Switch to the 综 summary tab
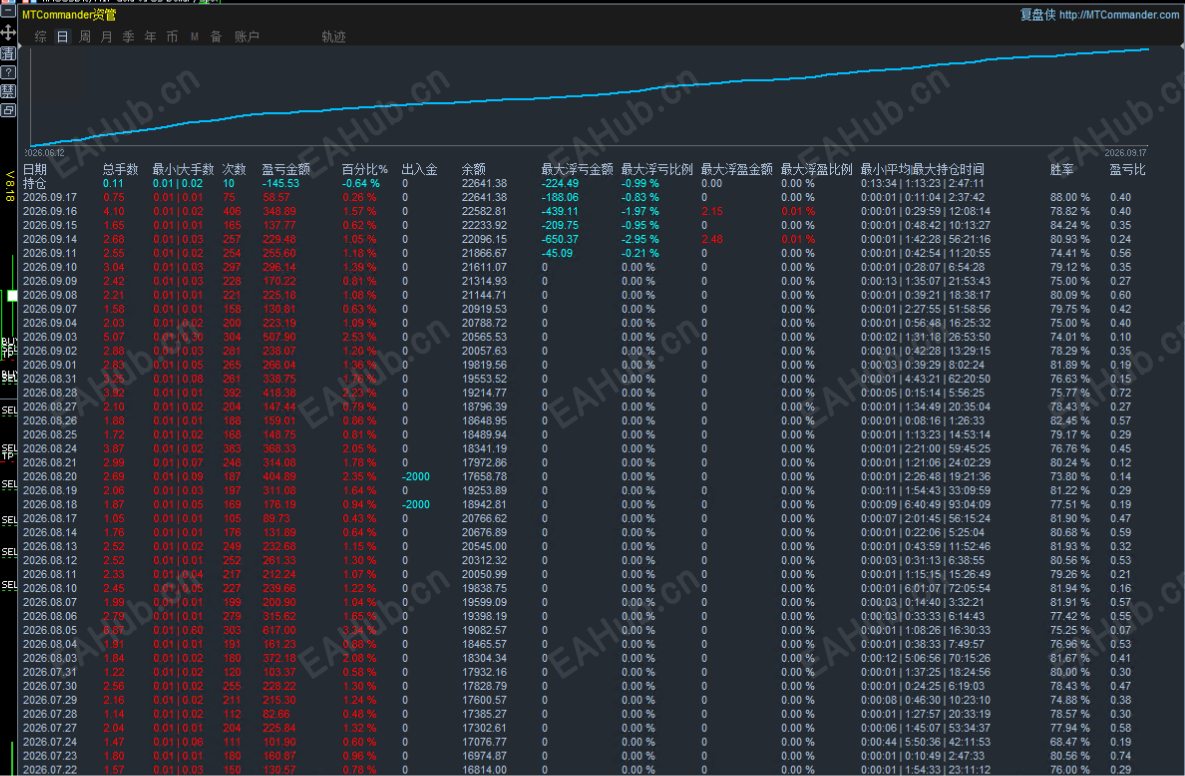Image resolution: width=1185 pixels, height=776 pixels. (x=41, y=36)
